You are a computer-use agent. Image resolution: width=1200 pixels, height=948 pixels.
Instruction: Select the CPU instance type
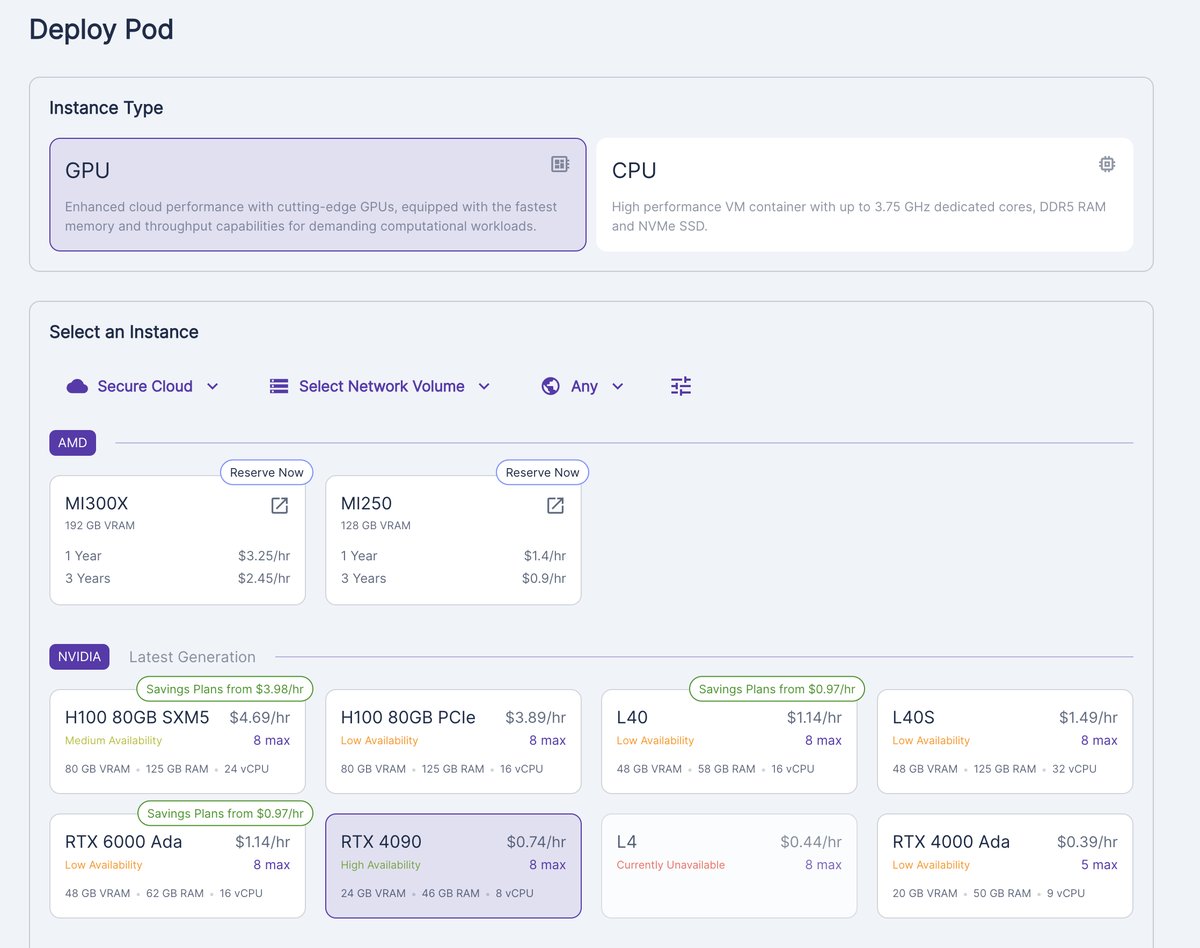click(x=864, y=194)
